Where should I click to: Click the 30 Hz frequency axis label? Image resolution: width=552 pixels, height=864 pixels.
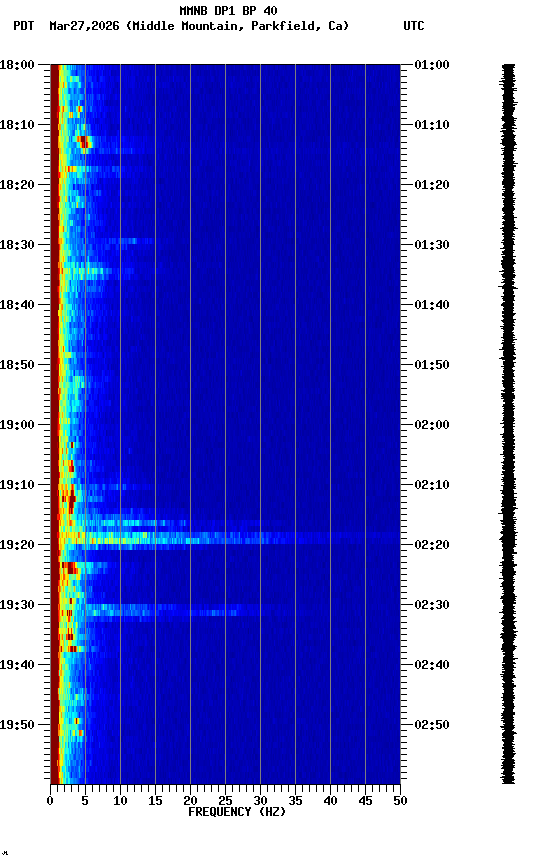[260, 801]
